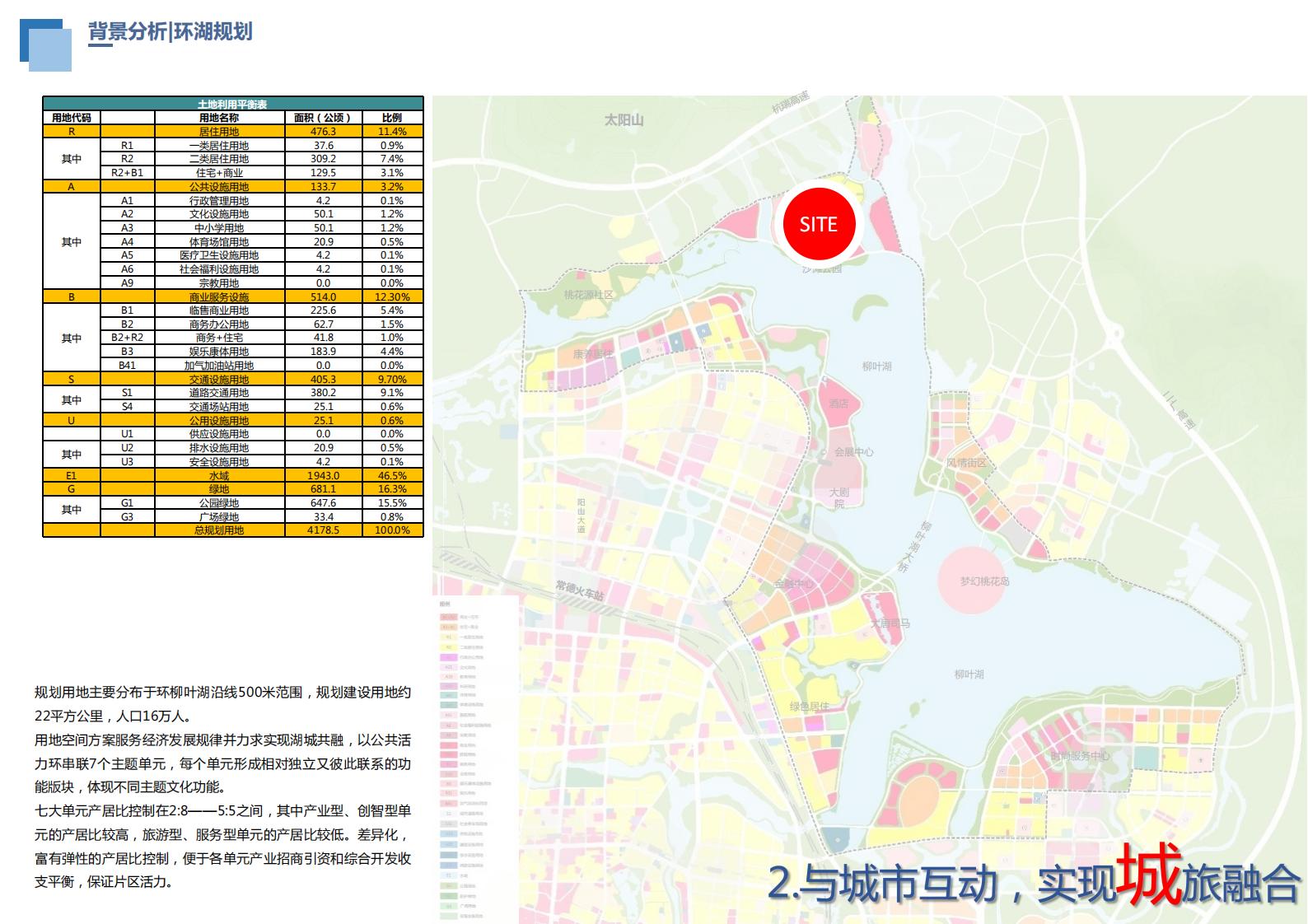Image resolution: width=1308 pixels, height=924 pixels.
Task: Select the 公园绿地 cell
Action: pyautogui.click(x=219, y=503)
